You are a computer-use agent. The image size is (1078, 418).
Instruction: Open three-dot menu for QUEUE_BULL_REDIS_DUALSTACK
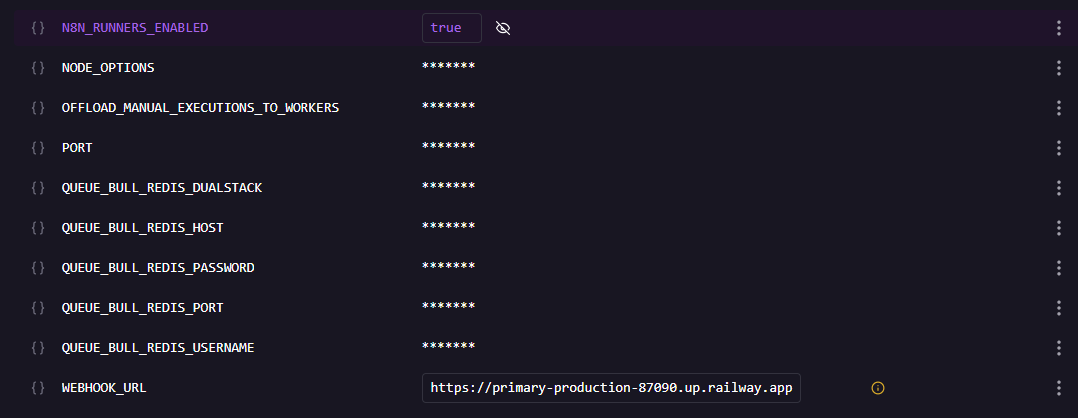(1058, 188)
